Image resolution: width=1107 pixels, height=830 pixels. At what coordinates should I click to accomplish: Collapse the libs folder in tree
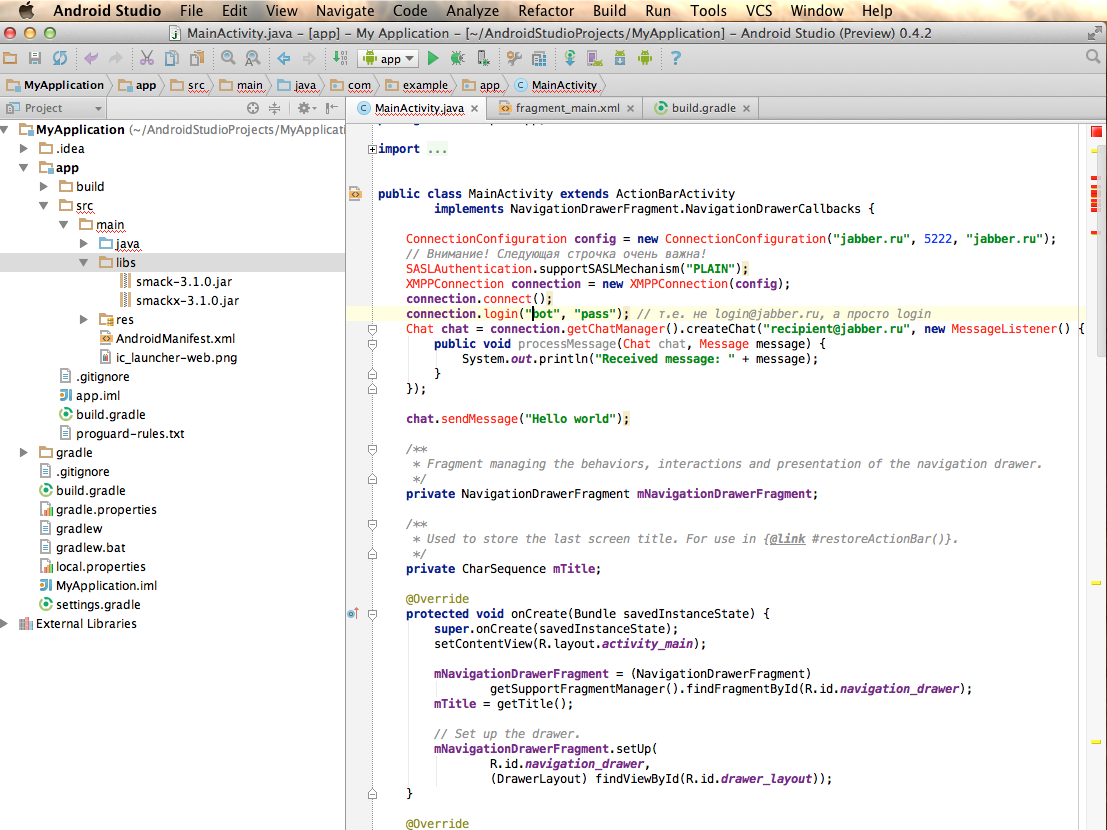(83, 263)
